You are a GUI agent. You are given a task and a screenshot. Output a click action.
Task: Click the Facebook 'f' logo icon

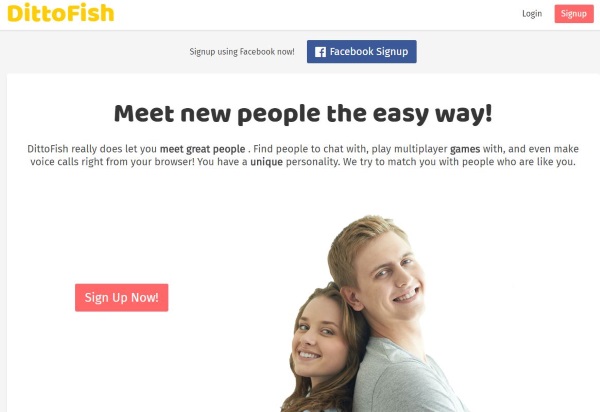(320, 52)
